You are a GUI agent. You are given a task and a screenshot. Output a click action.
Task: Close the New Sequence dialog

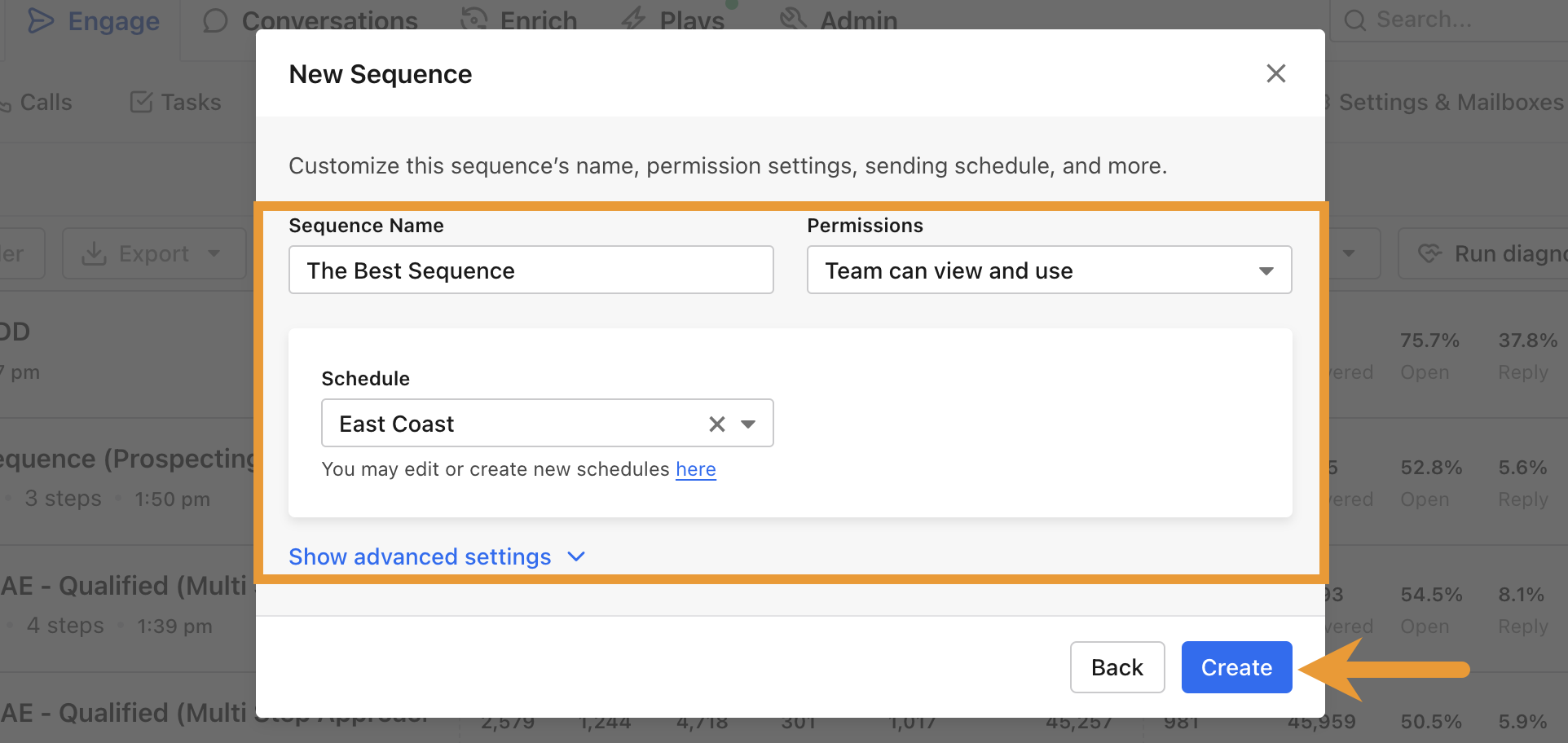1275,73
